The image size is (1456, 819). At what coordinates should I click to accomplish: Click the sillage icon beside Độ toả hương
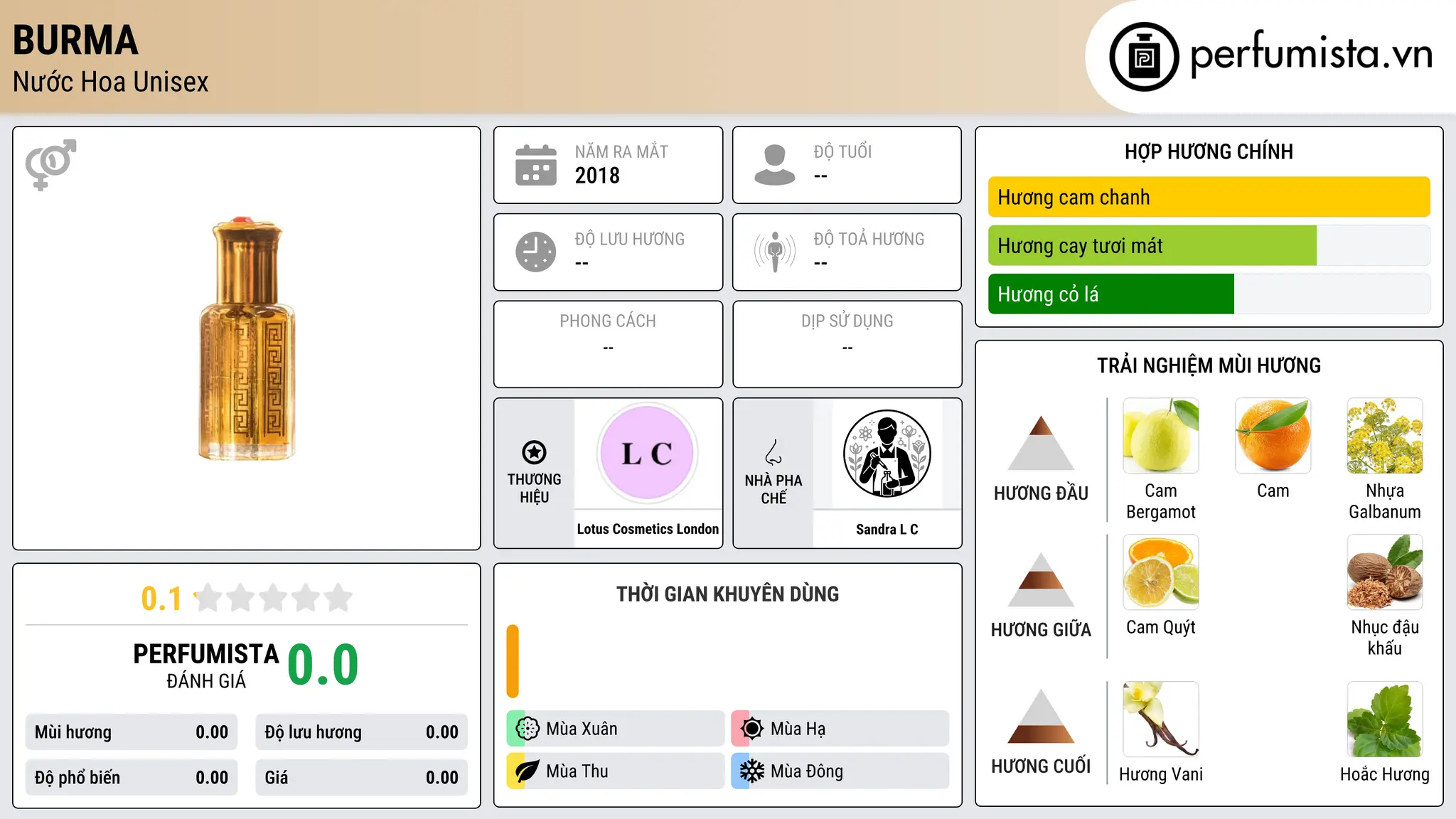pyautogui.click(x=775, y=252)
